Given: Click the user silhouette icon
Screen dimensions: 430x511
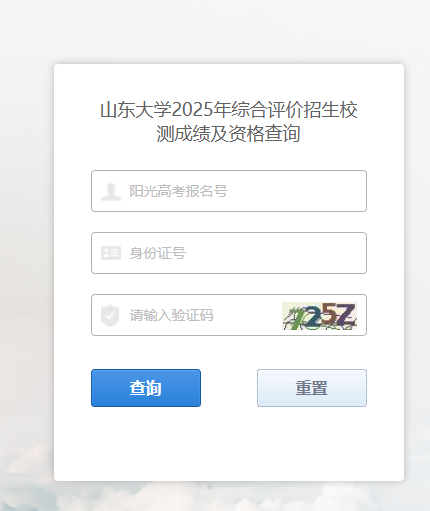Looking at the screenshot, I should click(x=111, y=192).
